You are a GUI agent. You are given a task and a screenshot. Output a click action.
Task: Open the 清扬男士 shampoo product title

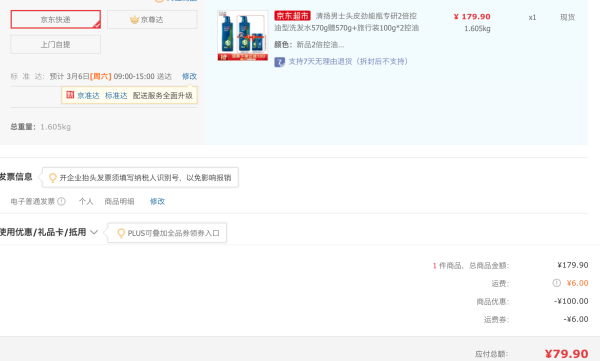tap(347, 22)
